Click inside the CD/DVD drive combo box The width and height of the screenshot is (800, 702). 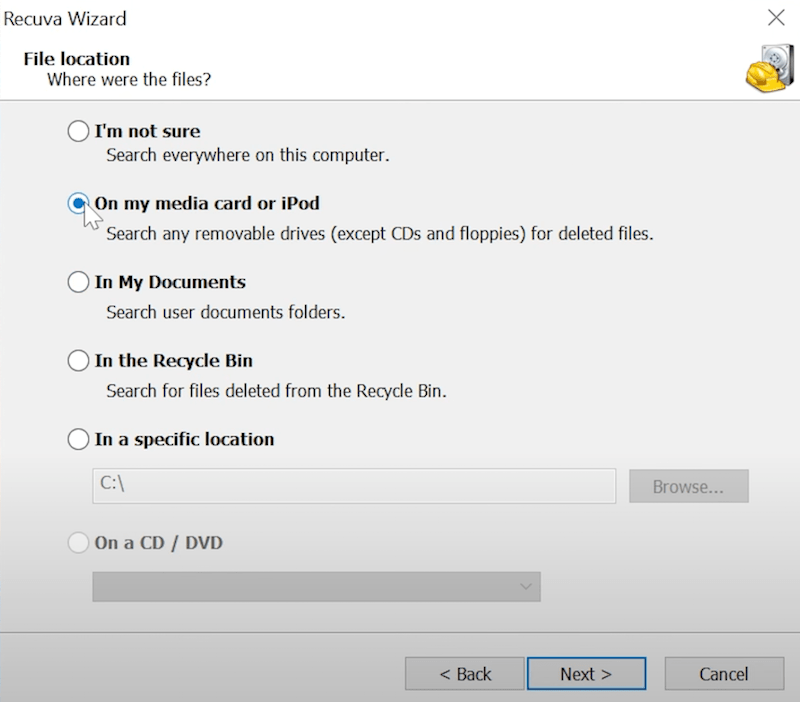[x=316, y=587]
